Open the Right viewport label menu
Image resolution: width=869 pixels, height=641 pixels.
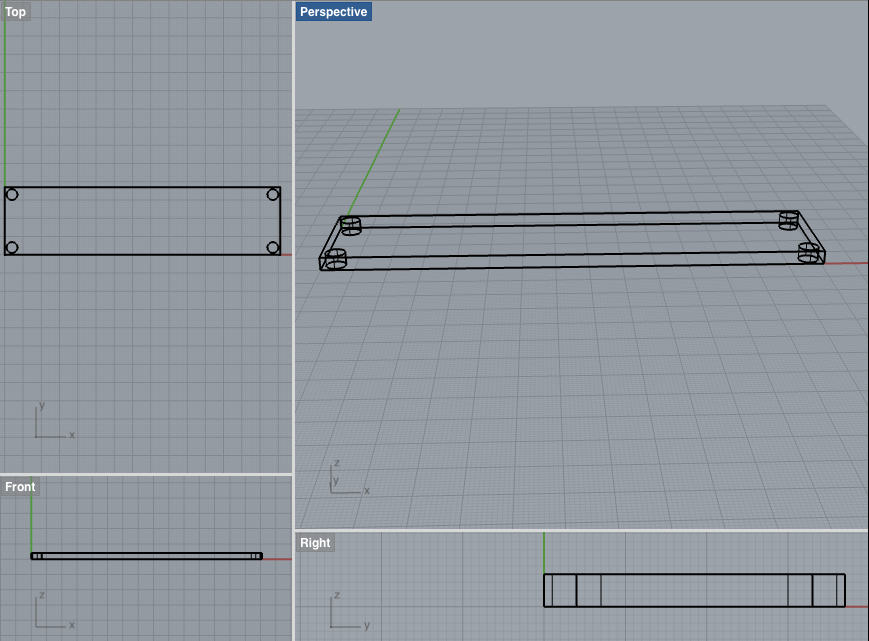tap(315, 543)
